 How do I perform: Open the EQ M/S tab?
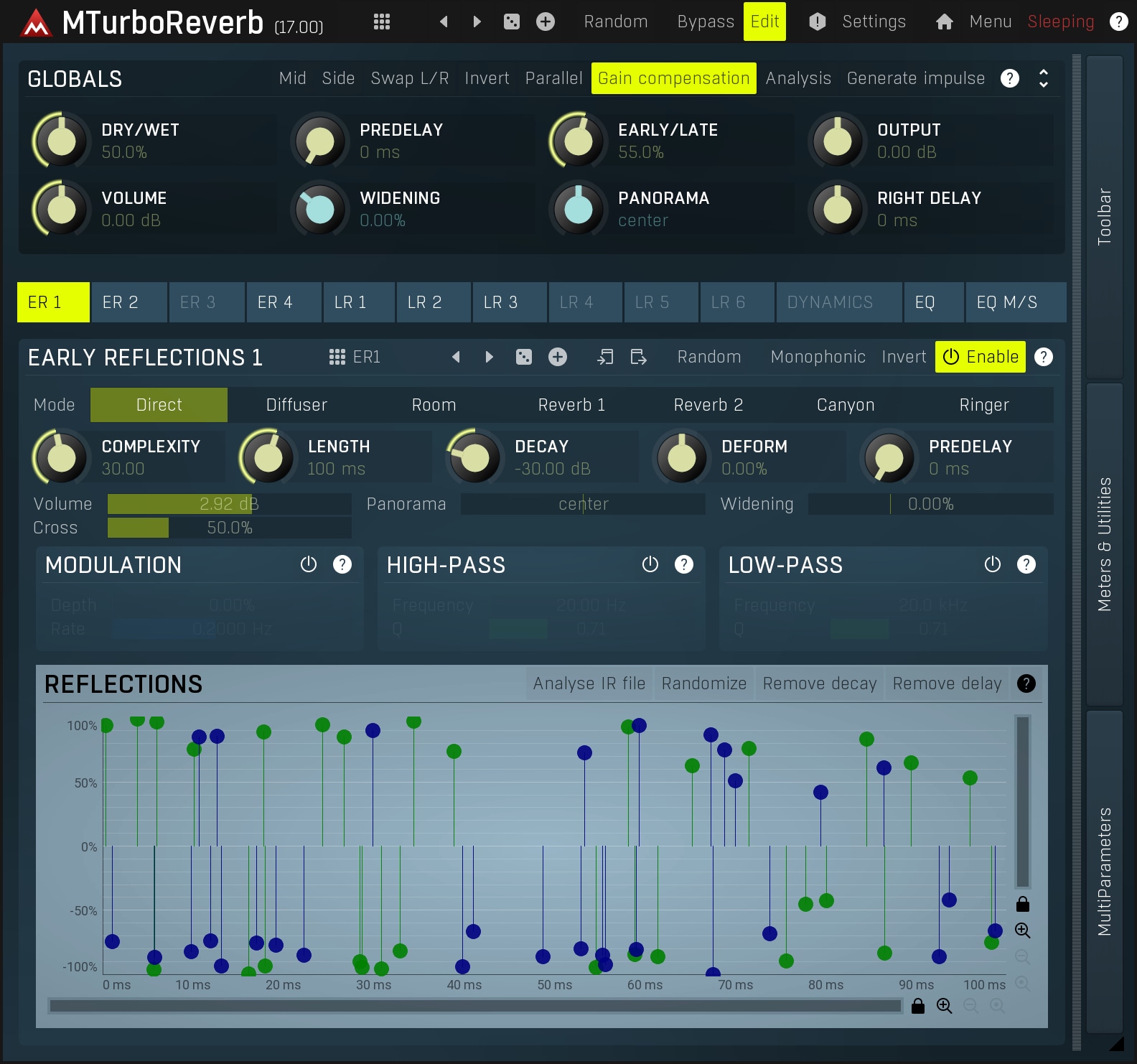tap(1006, 302)
